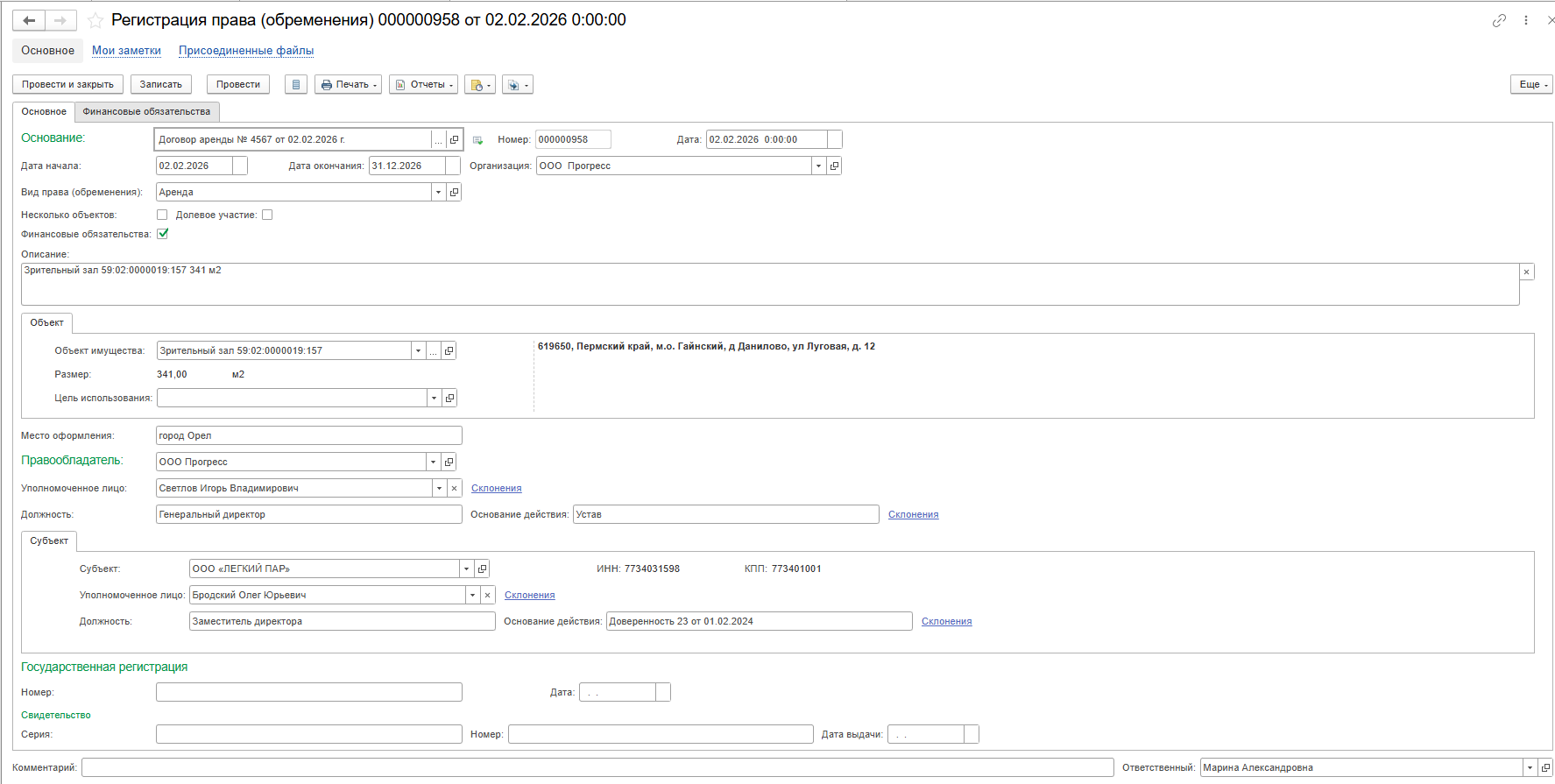1555x784 pixels.
Task: Open the Организация ООО Прогресс card icon
Action: click(834, 166)
